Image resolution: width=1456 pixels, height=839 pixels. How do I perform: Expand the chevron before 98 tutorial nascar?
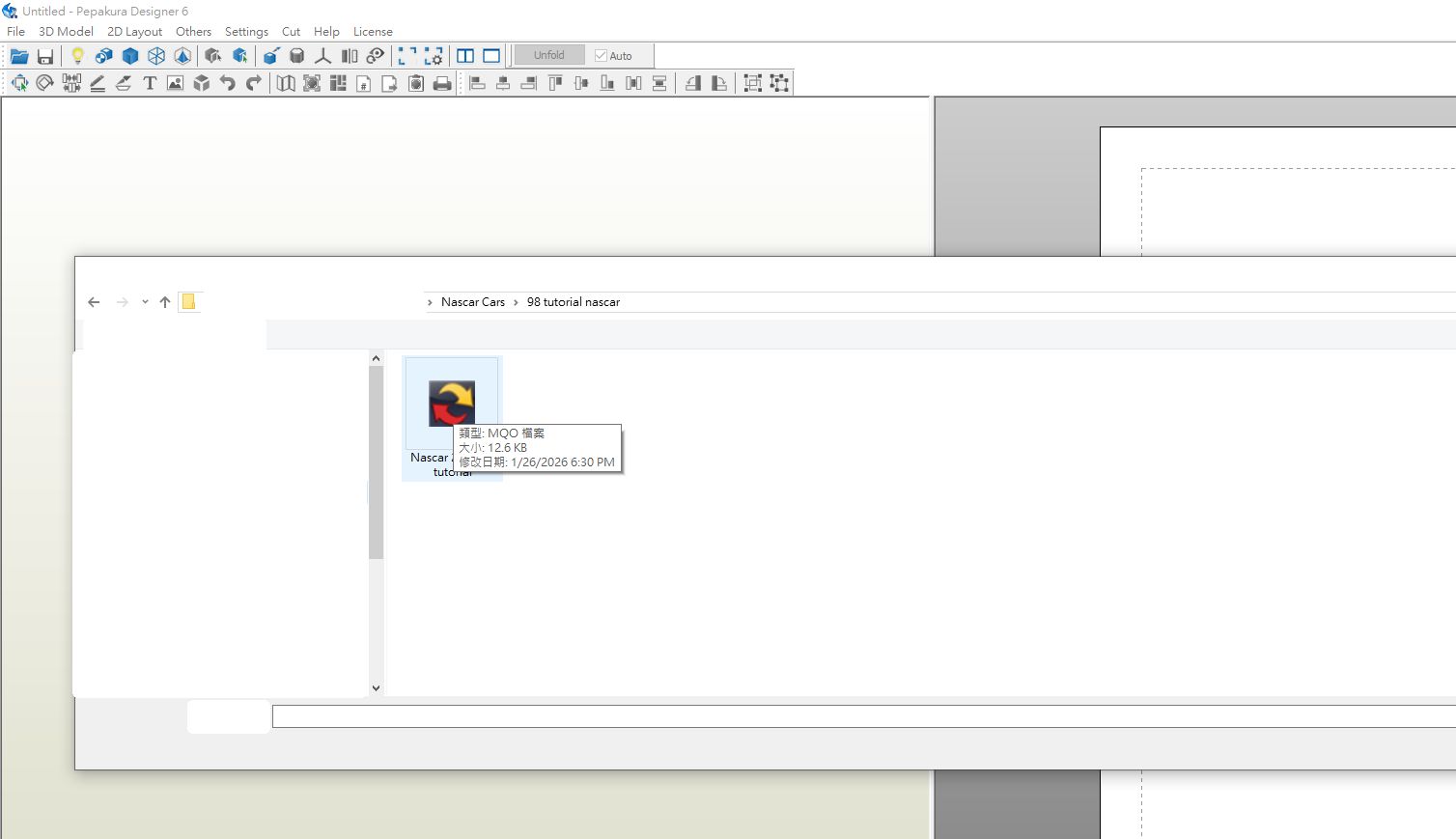[516, 302]
